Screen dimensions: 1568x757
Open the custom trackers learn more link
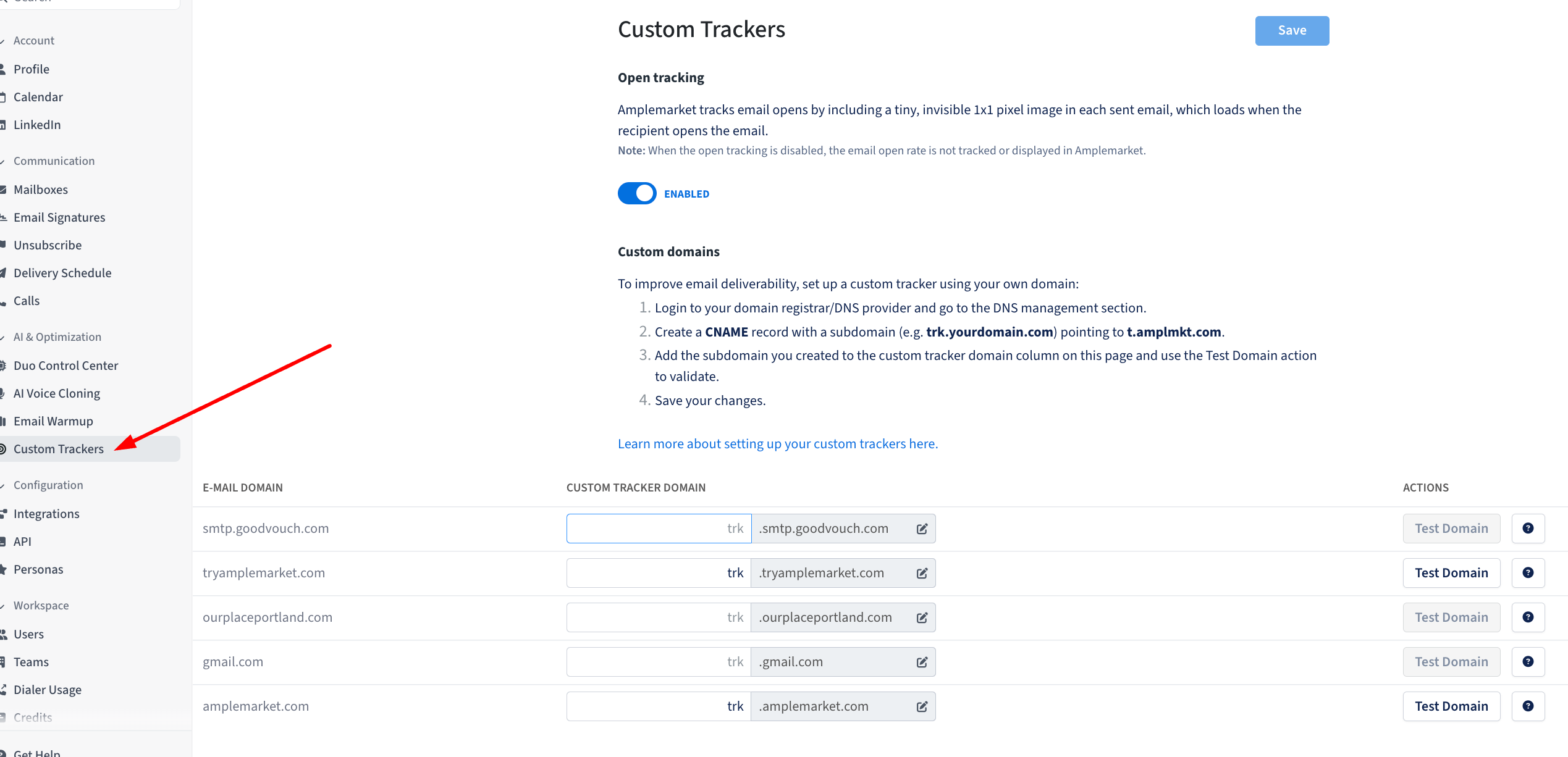coord(777,444)
